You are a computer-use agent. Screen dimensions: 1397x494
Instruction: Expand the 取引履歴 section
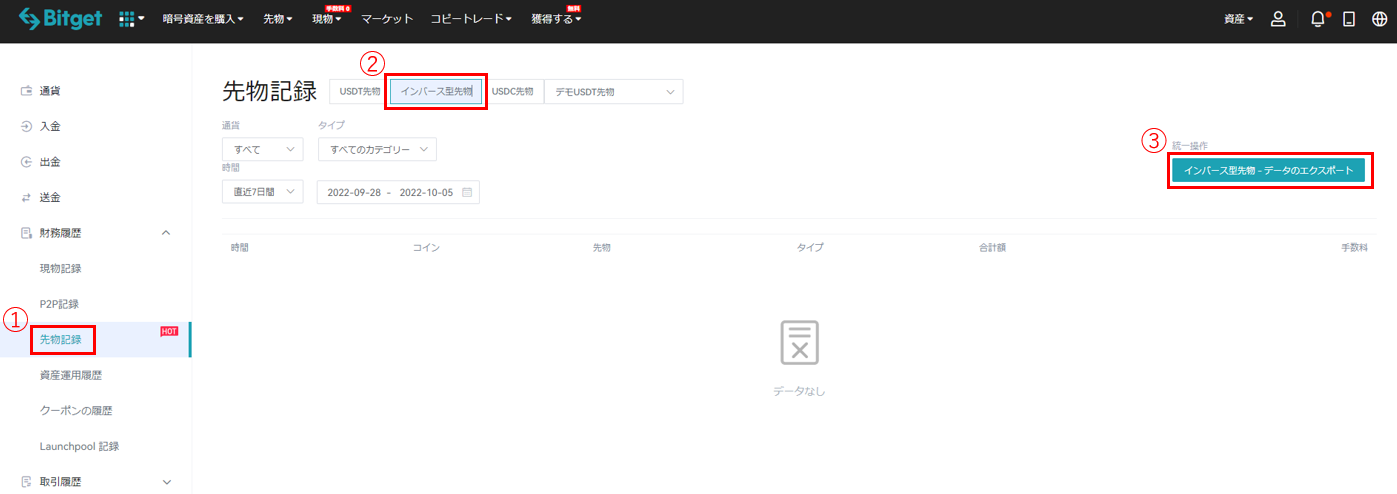[166, 481]
